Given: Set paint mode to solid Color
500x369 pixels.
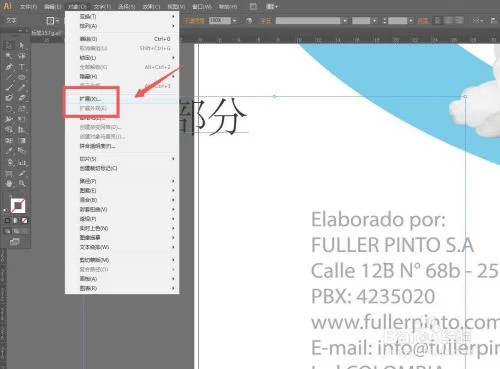Looking at the screenshot, I should click(7, 220).
